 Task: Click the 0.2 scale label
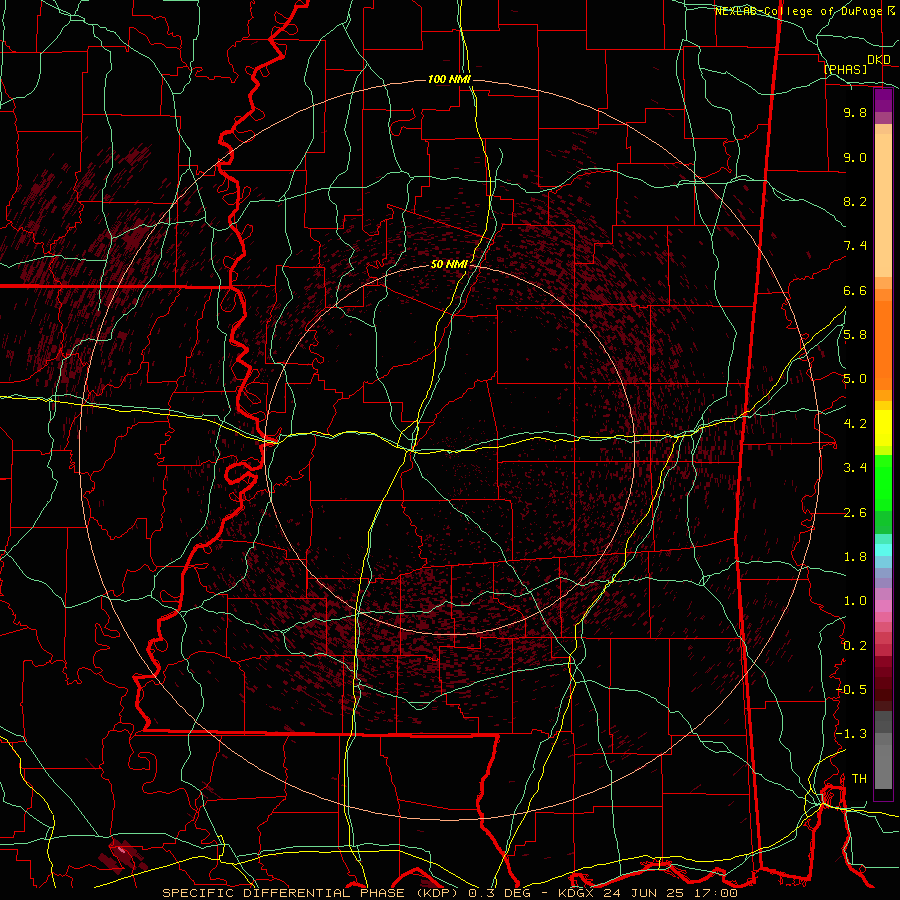[x=855, y=646]
